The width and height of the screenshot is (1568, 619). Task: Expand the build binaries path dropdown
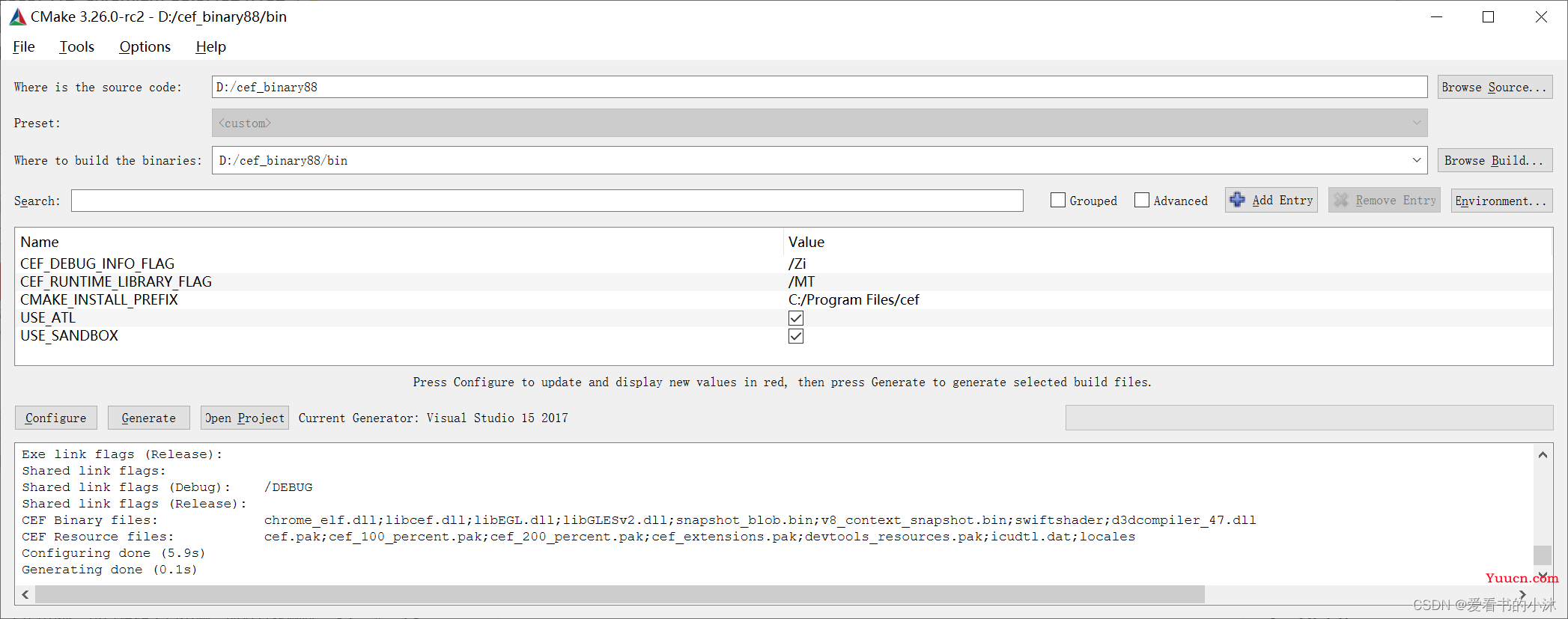[x=1417, y=160]
